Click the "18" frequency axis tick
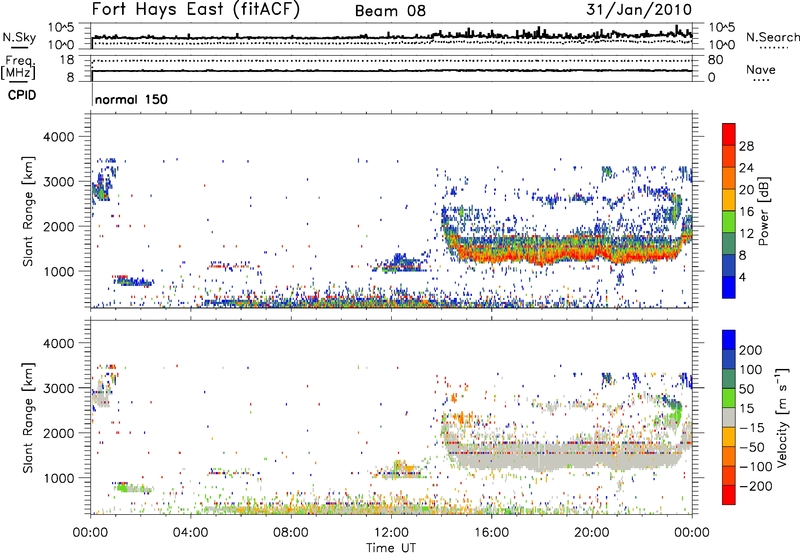This screenshot has width=800, height=554. pos(67,60)
